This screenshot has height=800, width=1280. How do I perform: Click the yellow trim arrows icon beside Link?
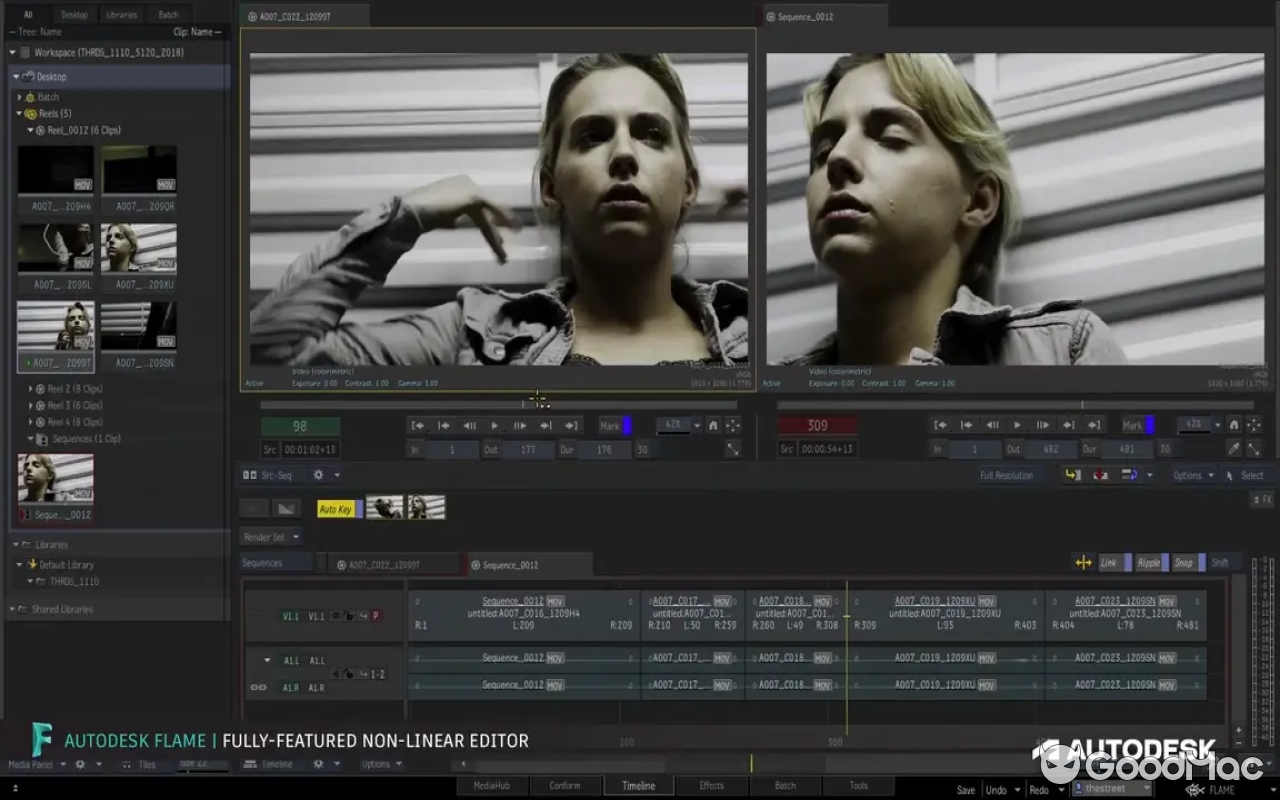tap(1083, 563)
